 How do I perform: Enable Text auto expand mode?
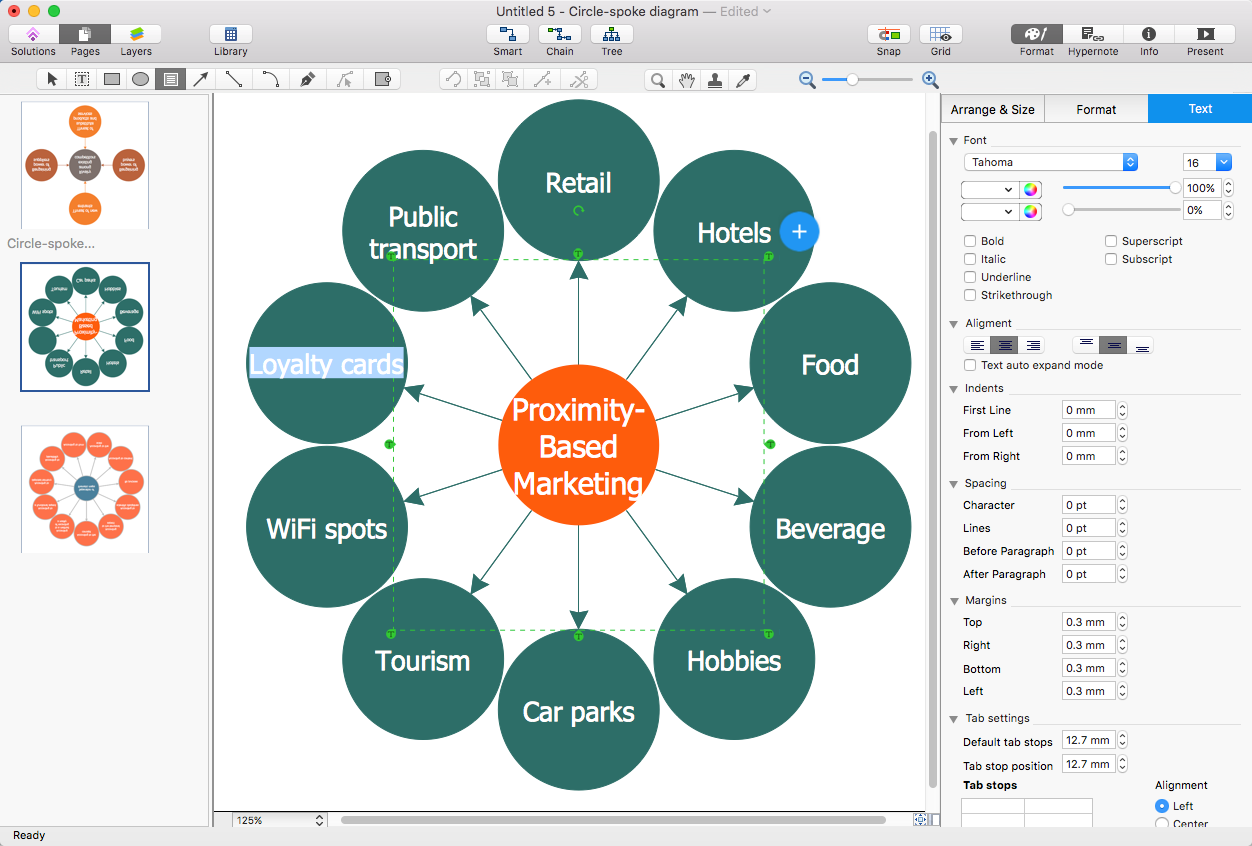[970, 366]
